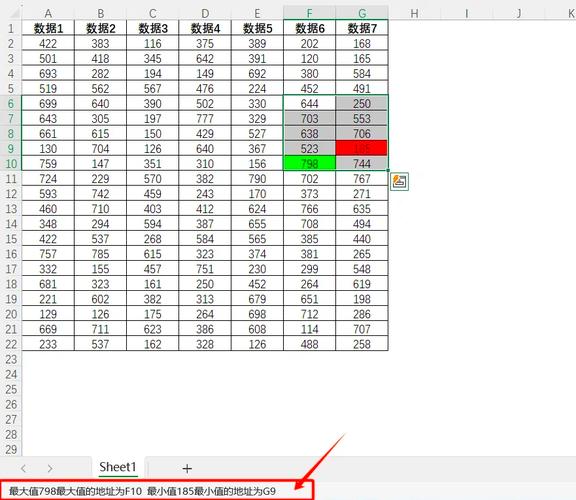Viewport: 576px width, 500px height.
Task: Click header cell 数据7
Action: pos(362,28)
